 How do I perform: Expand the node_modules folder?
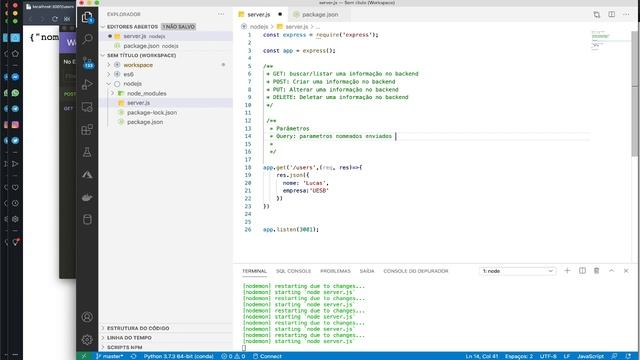[x=112, y=93]
